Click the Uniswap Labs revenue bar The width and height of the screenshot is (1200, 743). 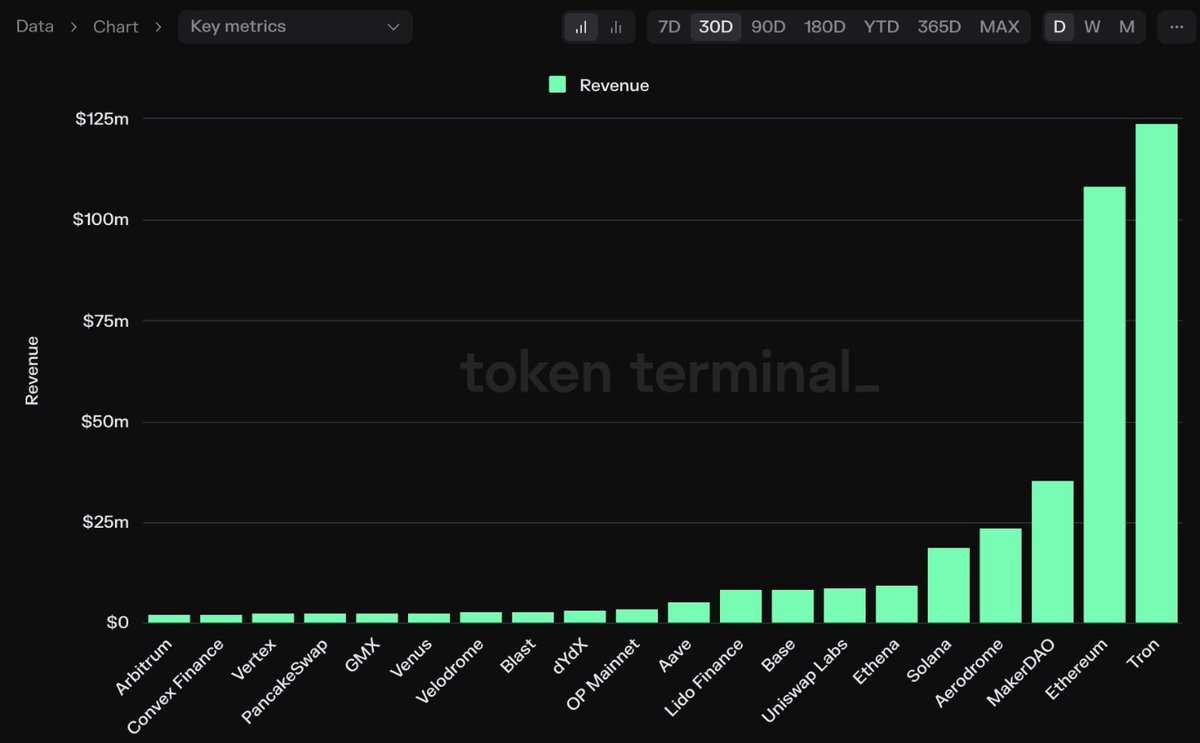(844, 606)
